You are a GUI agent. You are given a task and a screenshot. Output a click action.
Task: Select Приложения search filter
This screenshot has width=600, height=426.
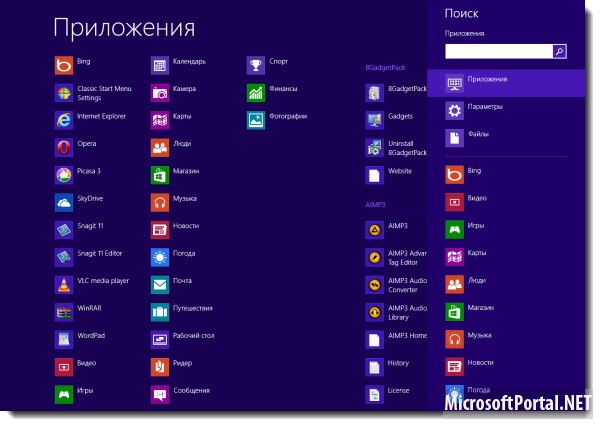[x=506, y=83]
